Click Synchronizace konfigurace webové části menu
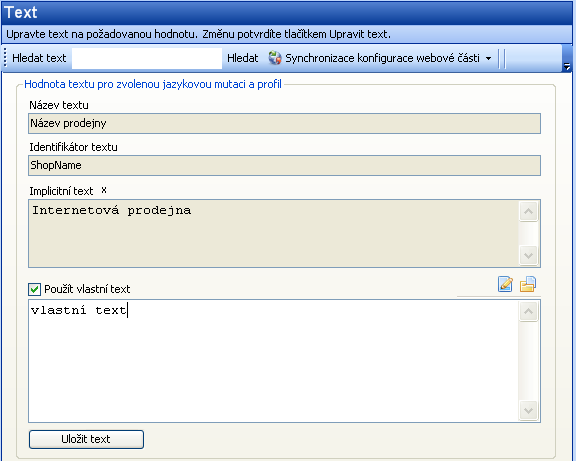Viewport: 576px width, 461px height. [380, 58]
